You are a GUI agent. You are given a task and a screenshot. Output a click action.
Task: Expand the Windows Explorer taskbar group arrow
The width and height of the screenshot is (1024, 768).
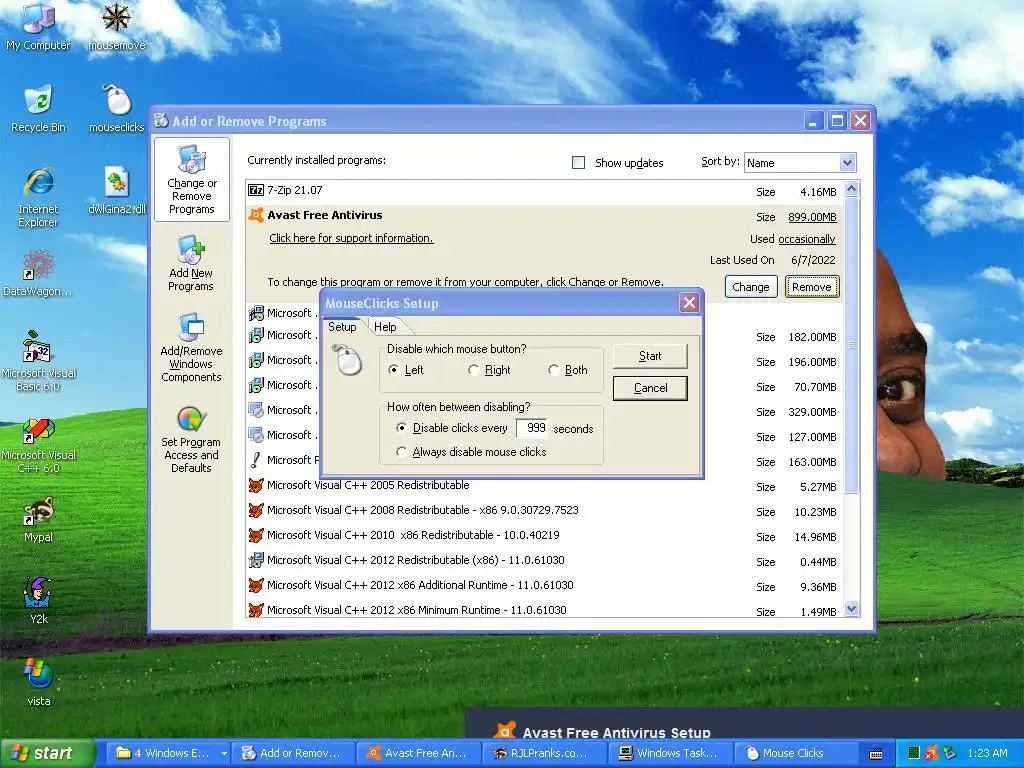(223, 753)
